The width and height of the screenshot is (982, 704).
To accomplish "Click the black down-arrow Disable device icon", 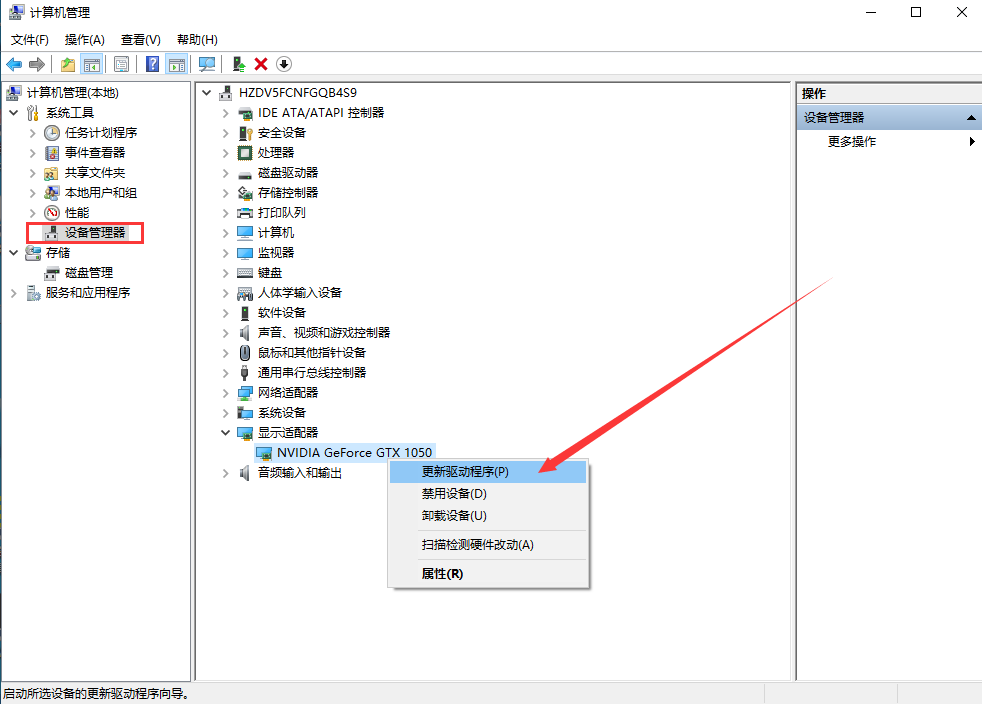I will point(284,64).
